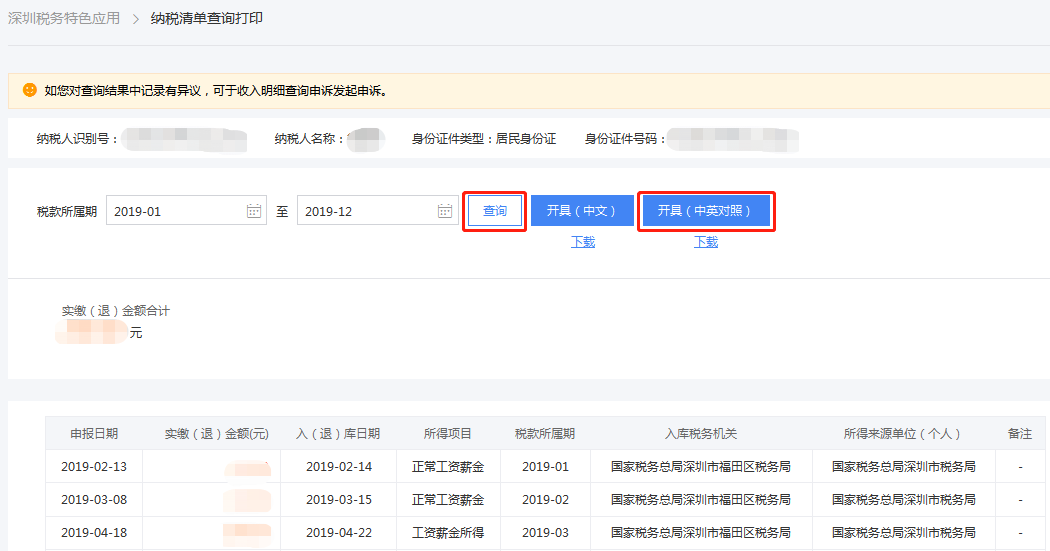Select the 纳税清单查询打印 breadcrumb title
This screenshot has height=551, width=1050.
pos(207,19)
